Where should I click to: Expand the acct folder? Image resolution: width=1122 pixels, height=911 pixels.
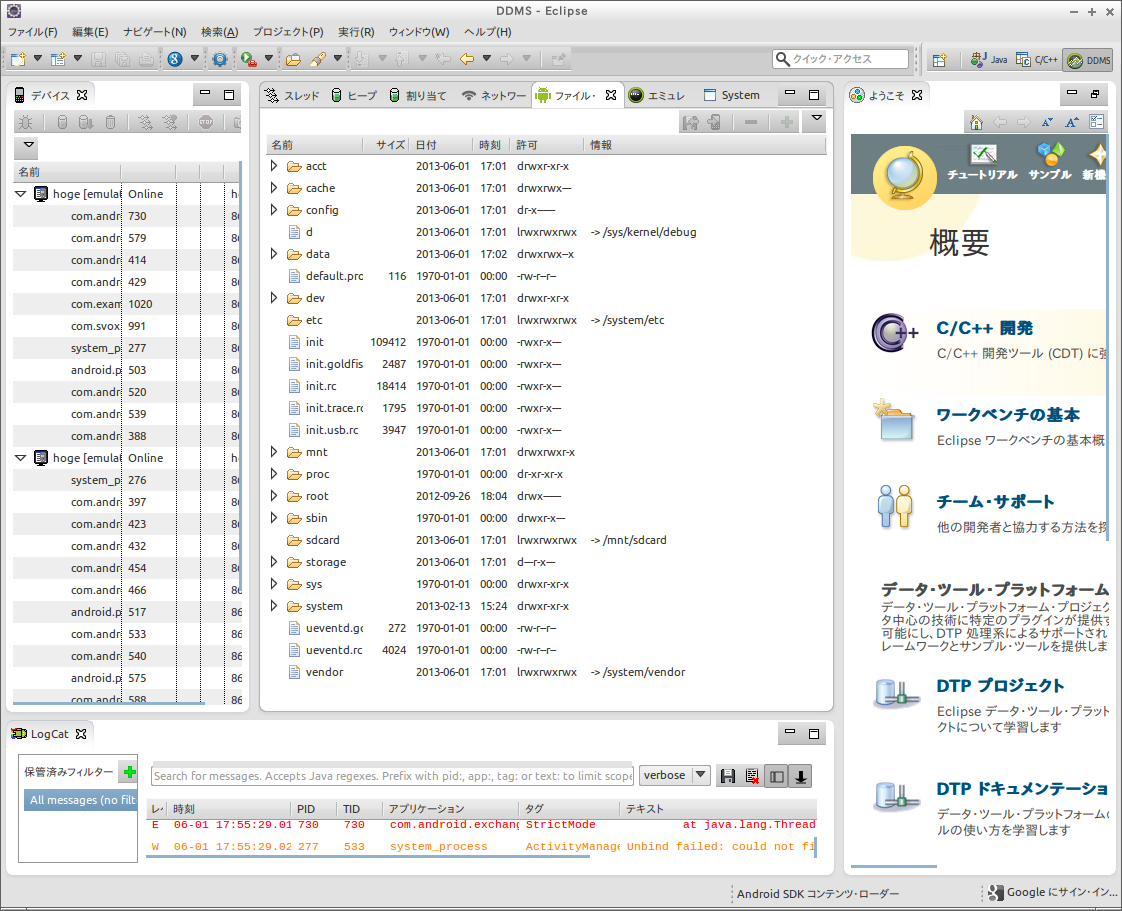(x=274, y=166)
